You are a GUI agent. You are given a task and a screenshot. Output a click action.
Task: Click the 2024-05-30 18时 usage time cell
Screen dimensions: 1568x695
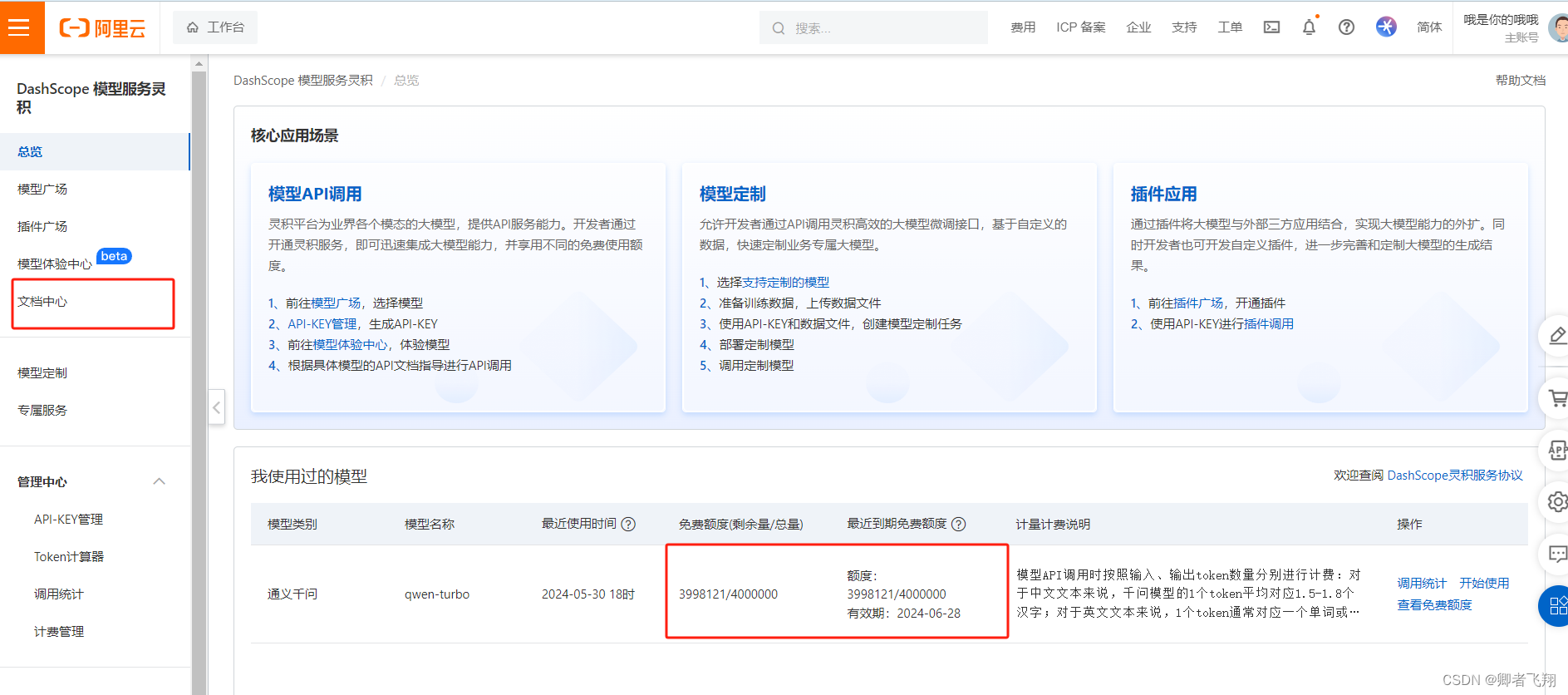point(588,594)
